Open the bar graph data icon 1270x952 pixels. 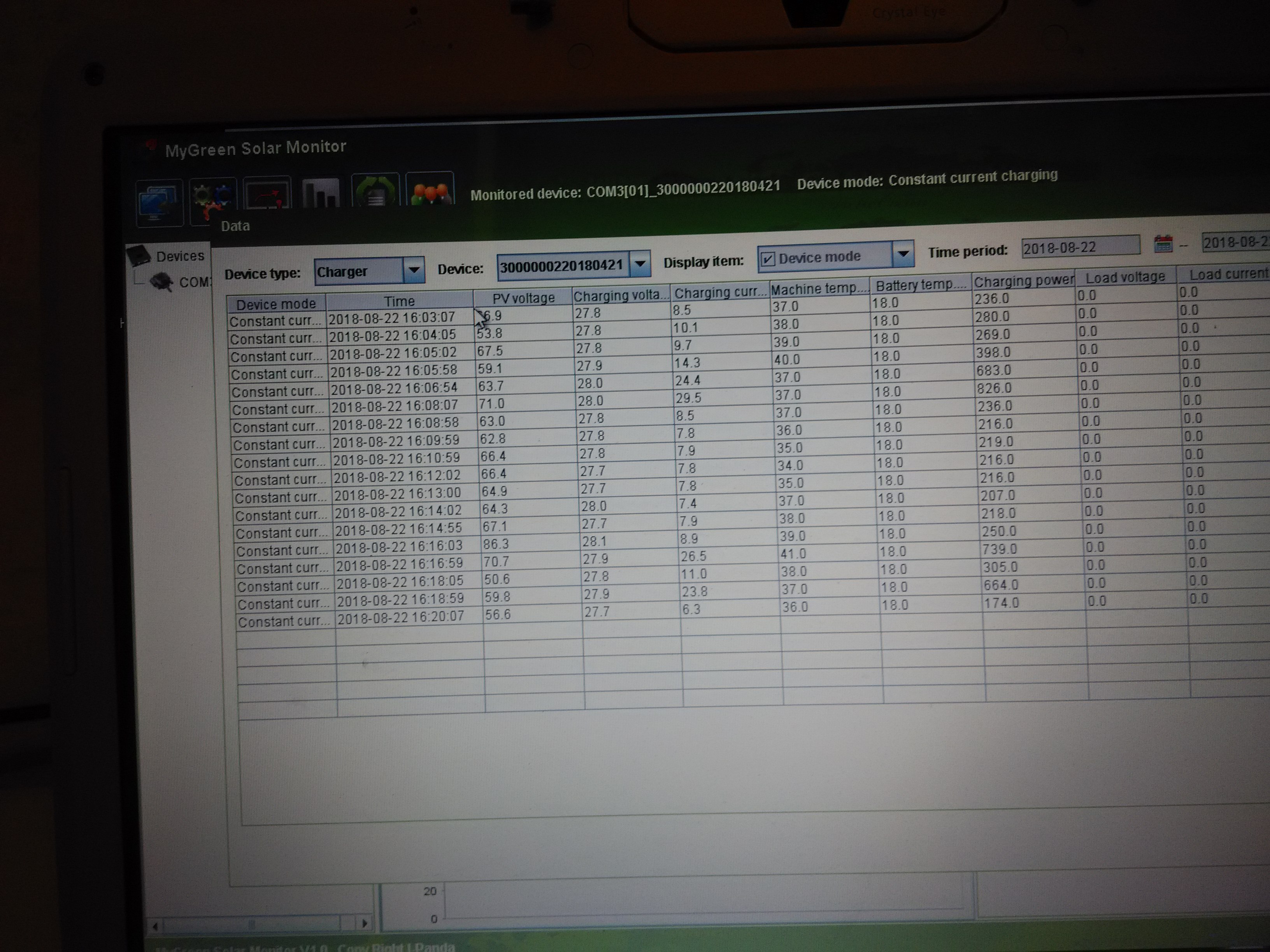320,193
